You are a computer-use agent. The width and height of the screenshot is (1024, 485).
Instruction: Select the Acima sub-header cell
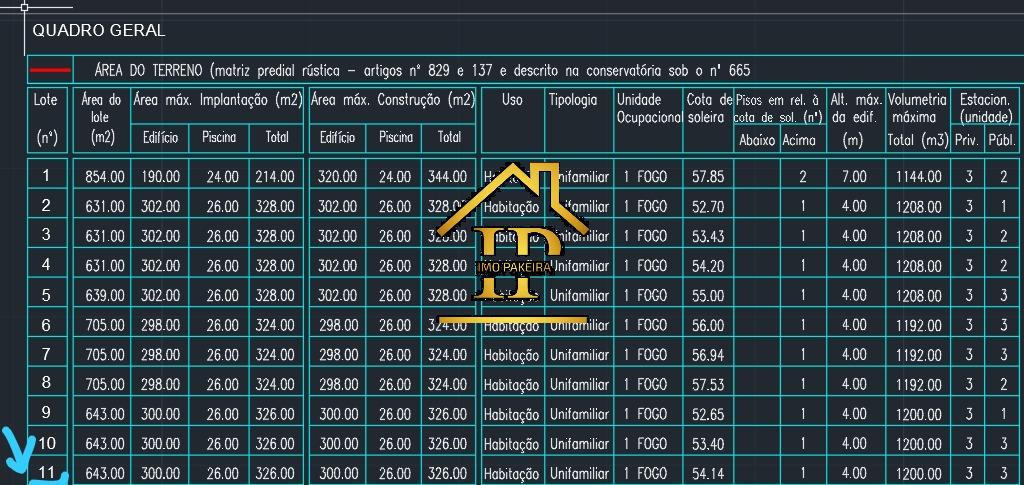pos(799,140)
